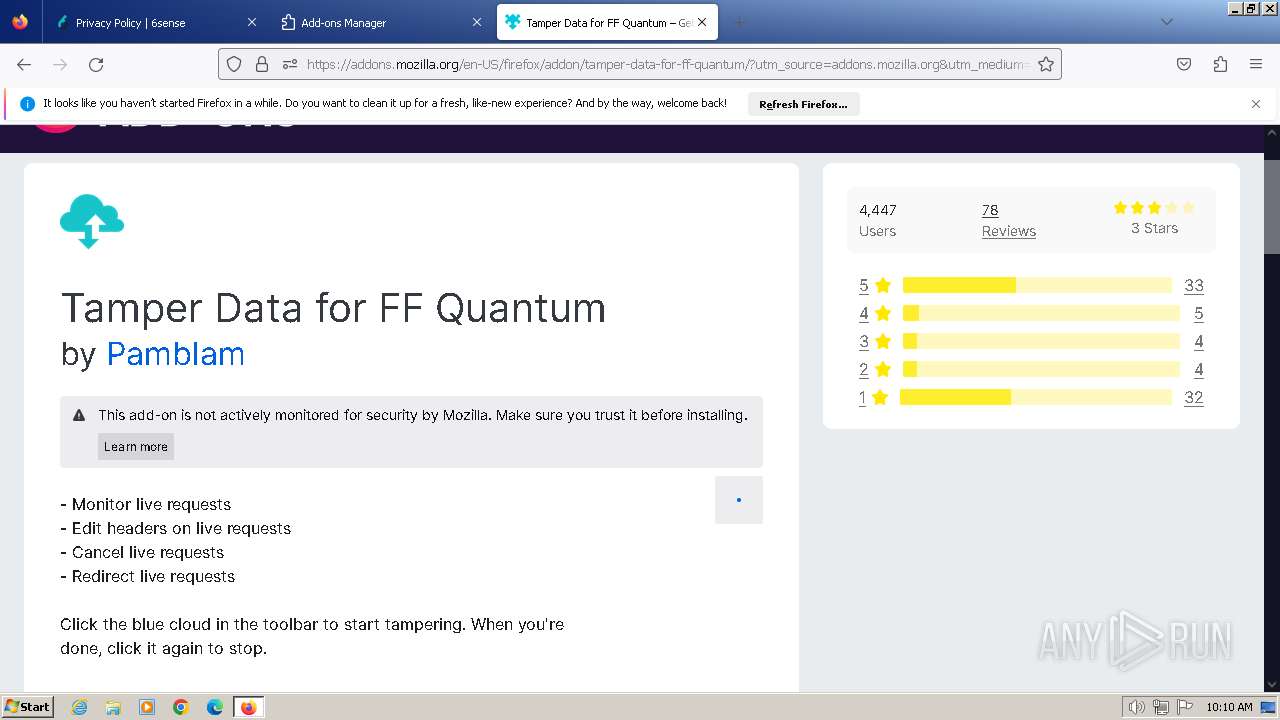The width and height of the screenshot is (1280, 720).
Task: Click the loading install button
Action: [739, 500]
